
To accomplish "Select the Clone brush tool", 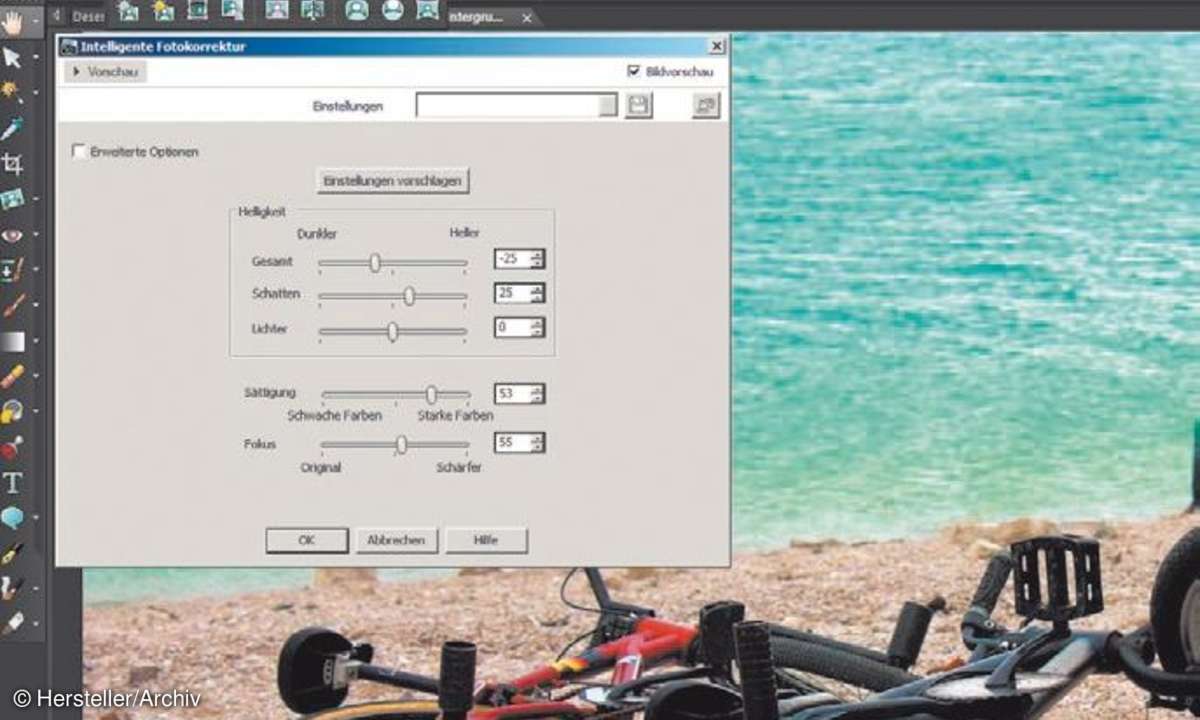I will 12,270.
